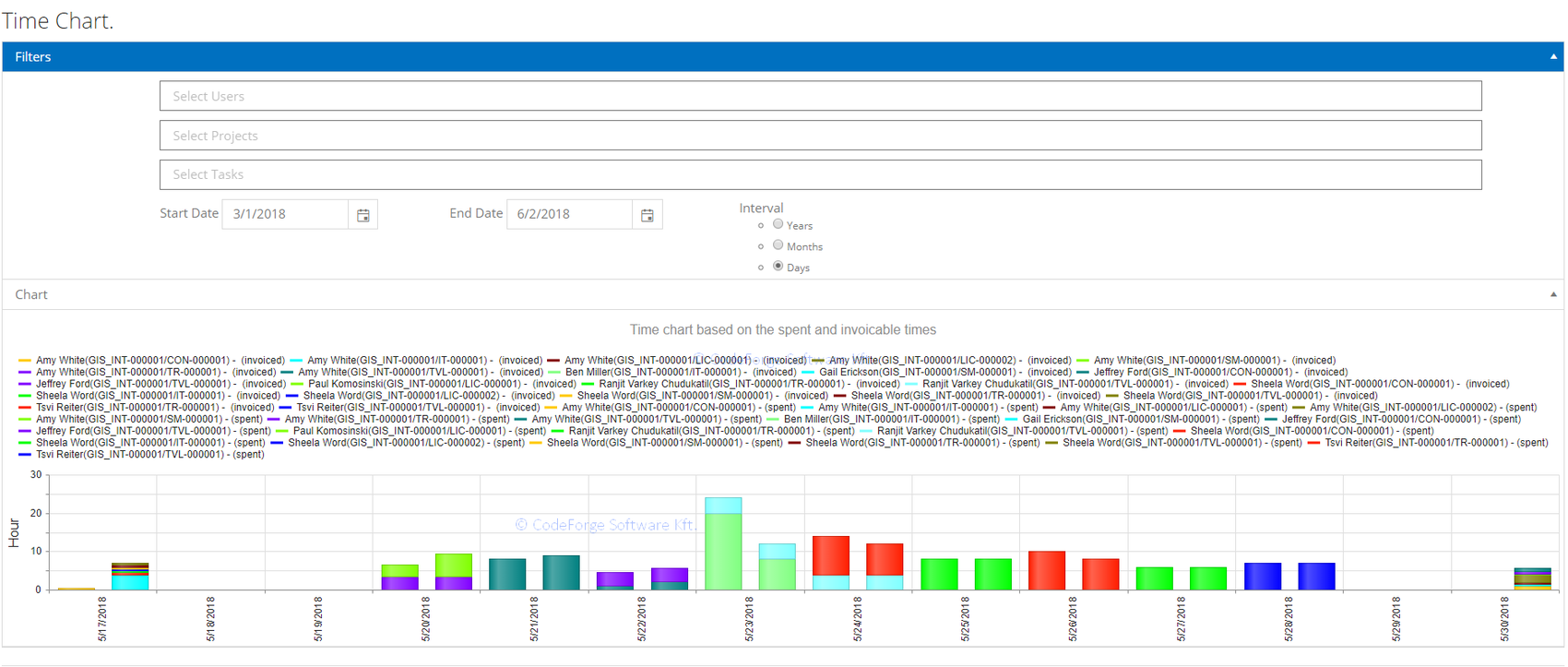Select the Days interval radio button
The height and width of the screenshot is (667, 1568).
[778, 266]
